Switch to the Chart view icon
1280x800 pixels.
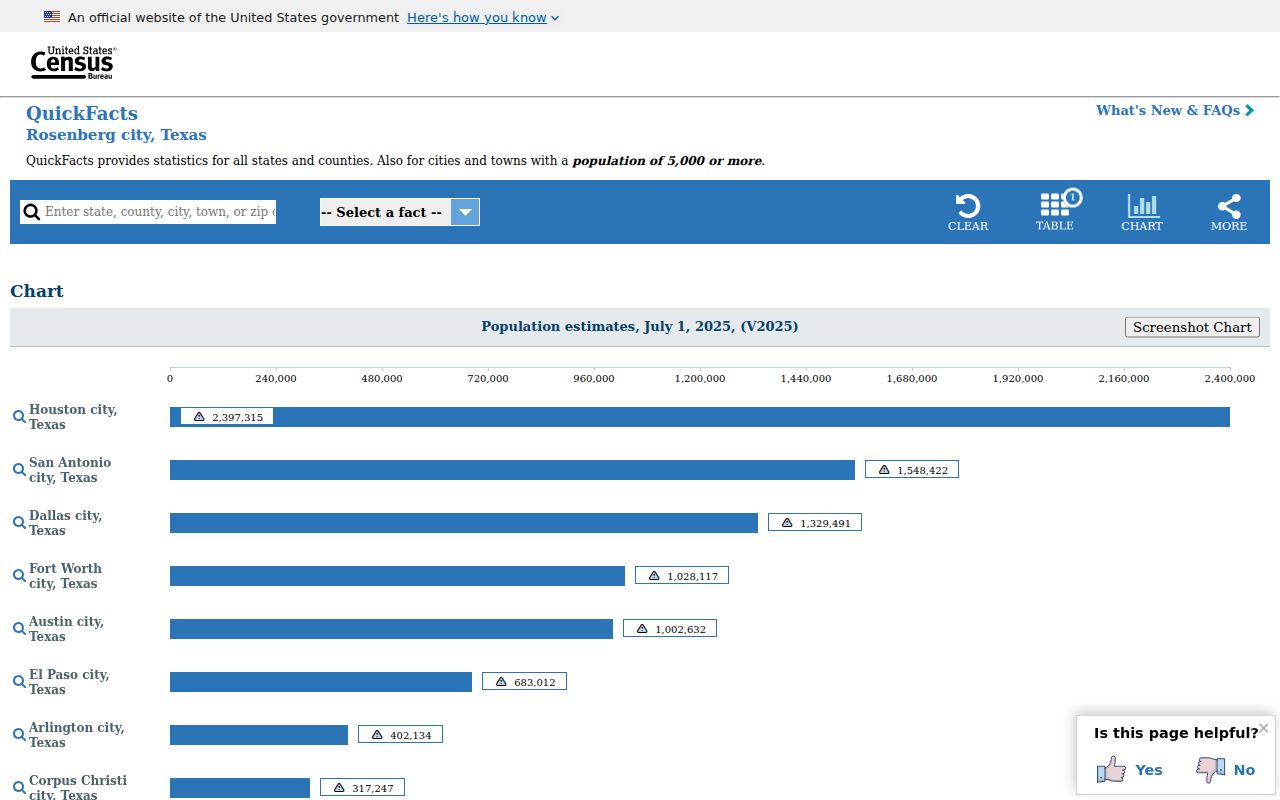click(x=1142, y=206)
